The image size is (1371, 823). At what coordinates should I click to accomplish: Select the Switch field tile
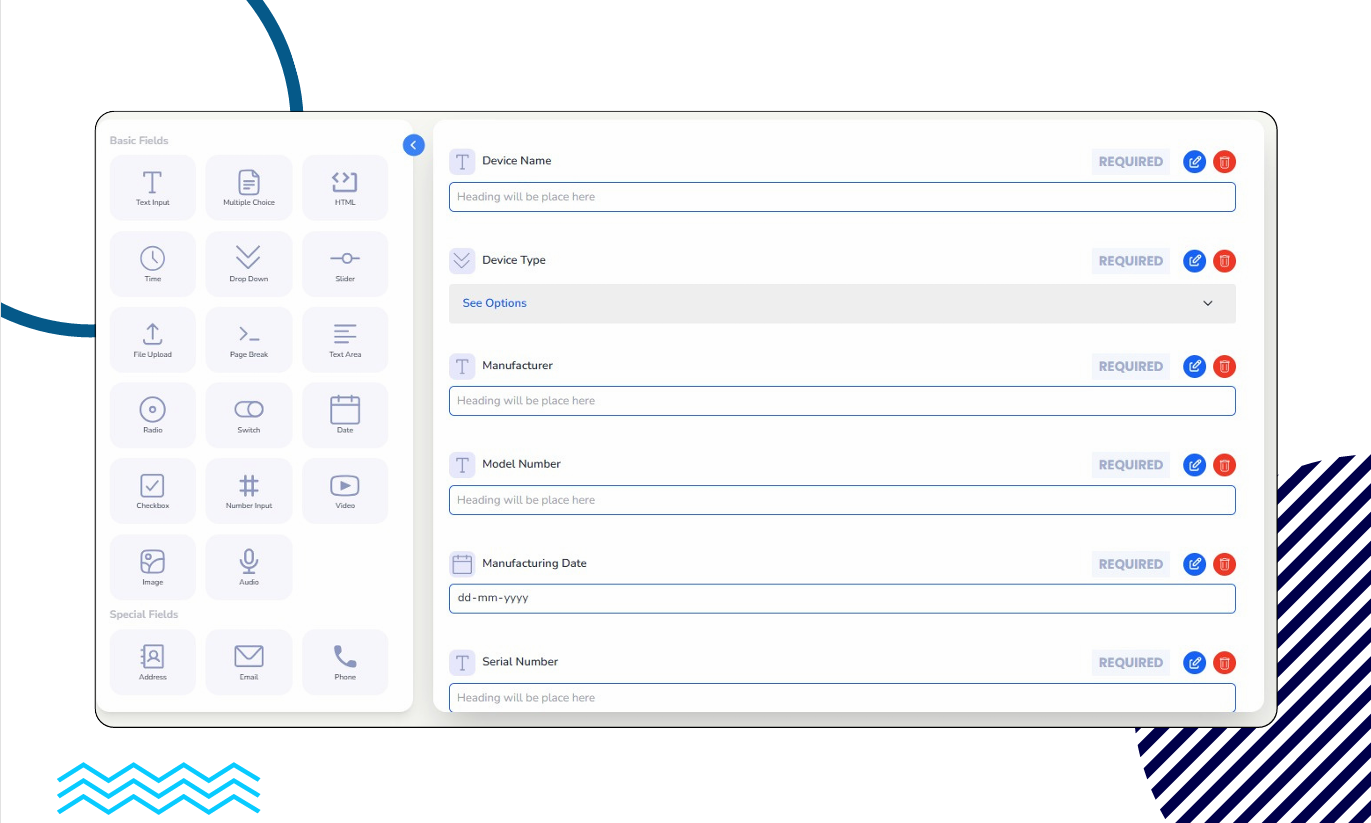pyautogui.click(x=249, y=414)
